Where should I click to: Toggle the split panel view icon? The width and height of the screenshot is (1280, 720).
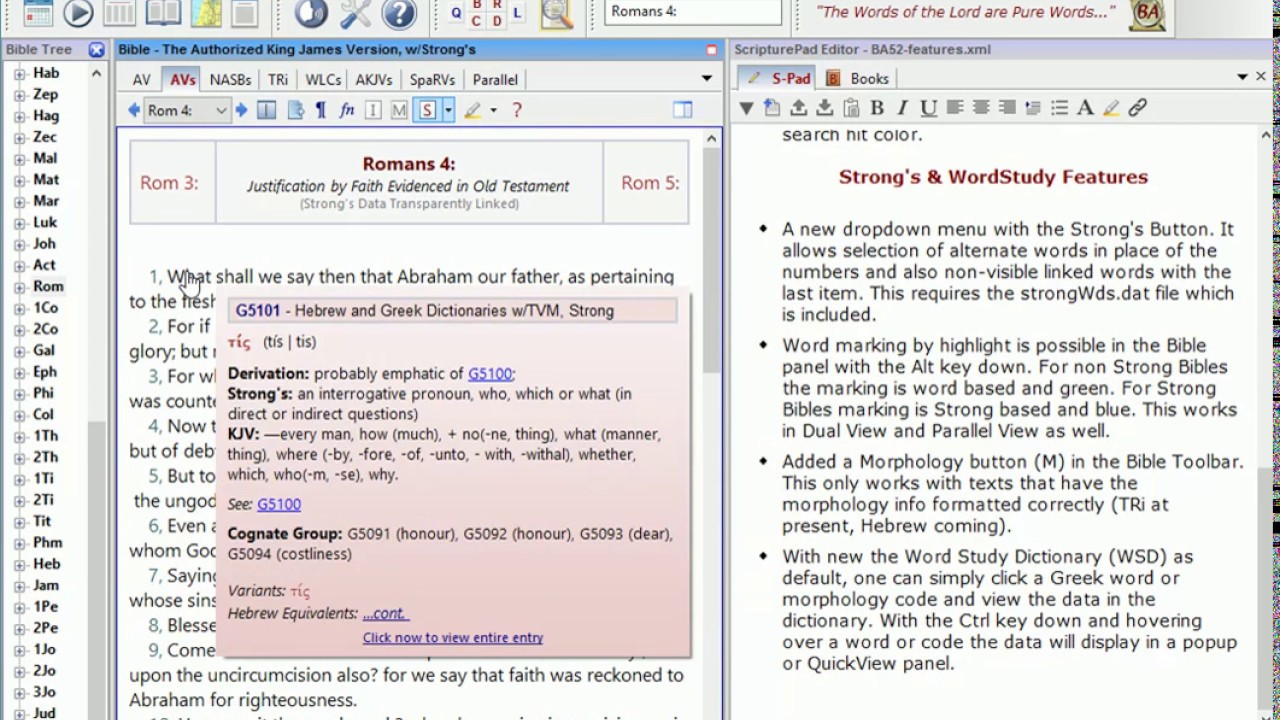coord(683,110)
